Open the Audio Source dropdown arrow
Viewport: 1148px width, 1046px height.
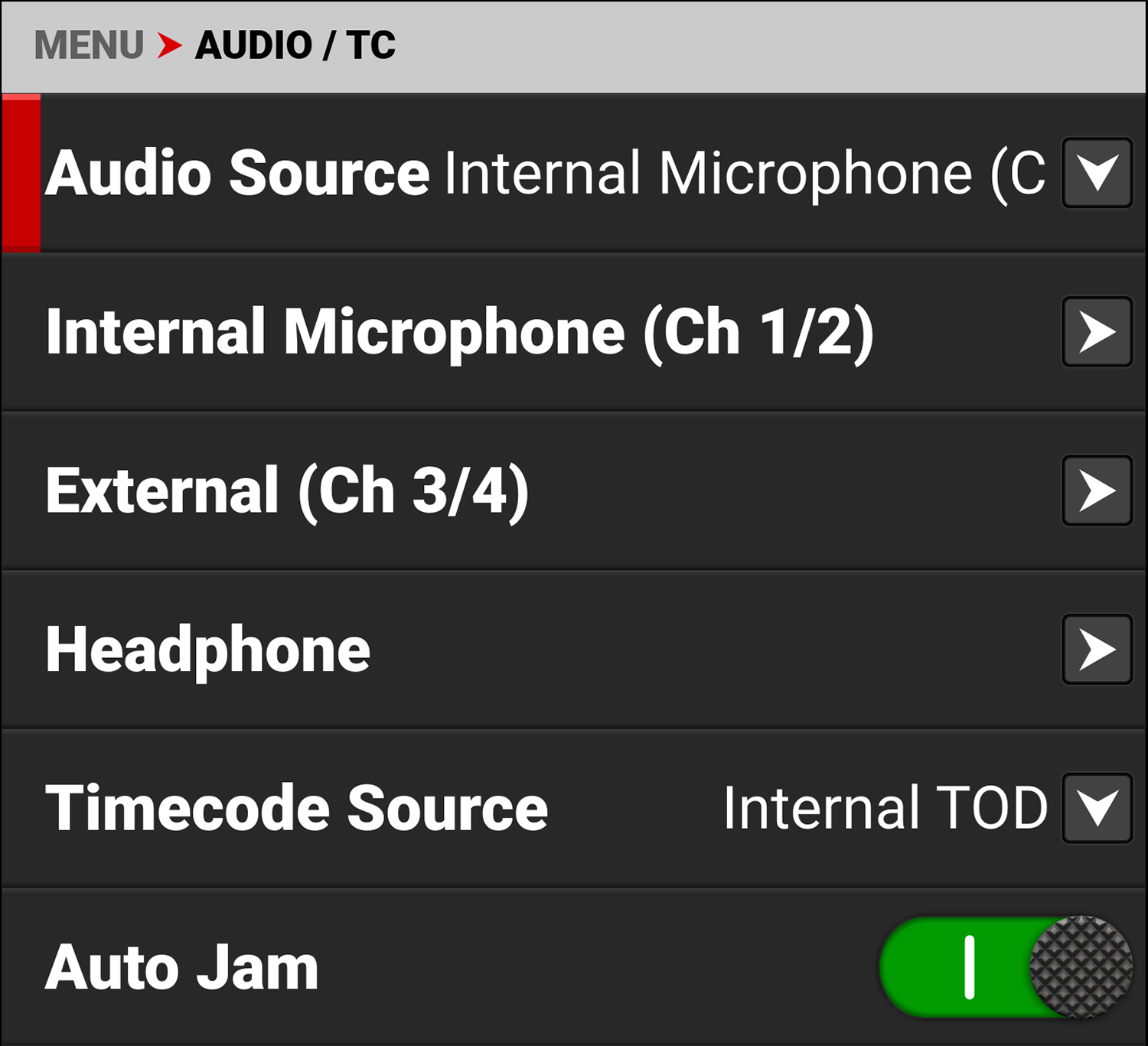click(1097, 173)
